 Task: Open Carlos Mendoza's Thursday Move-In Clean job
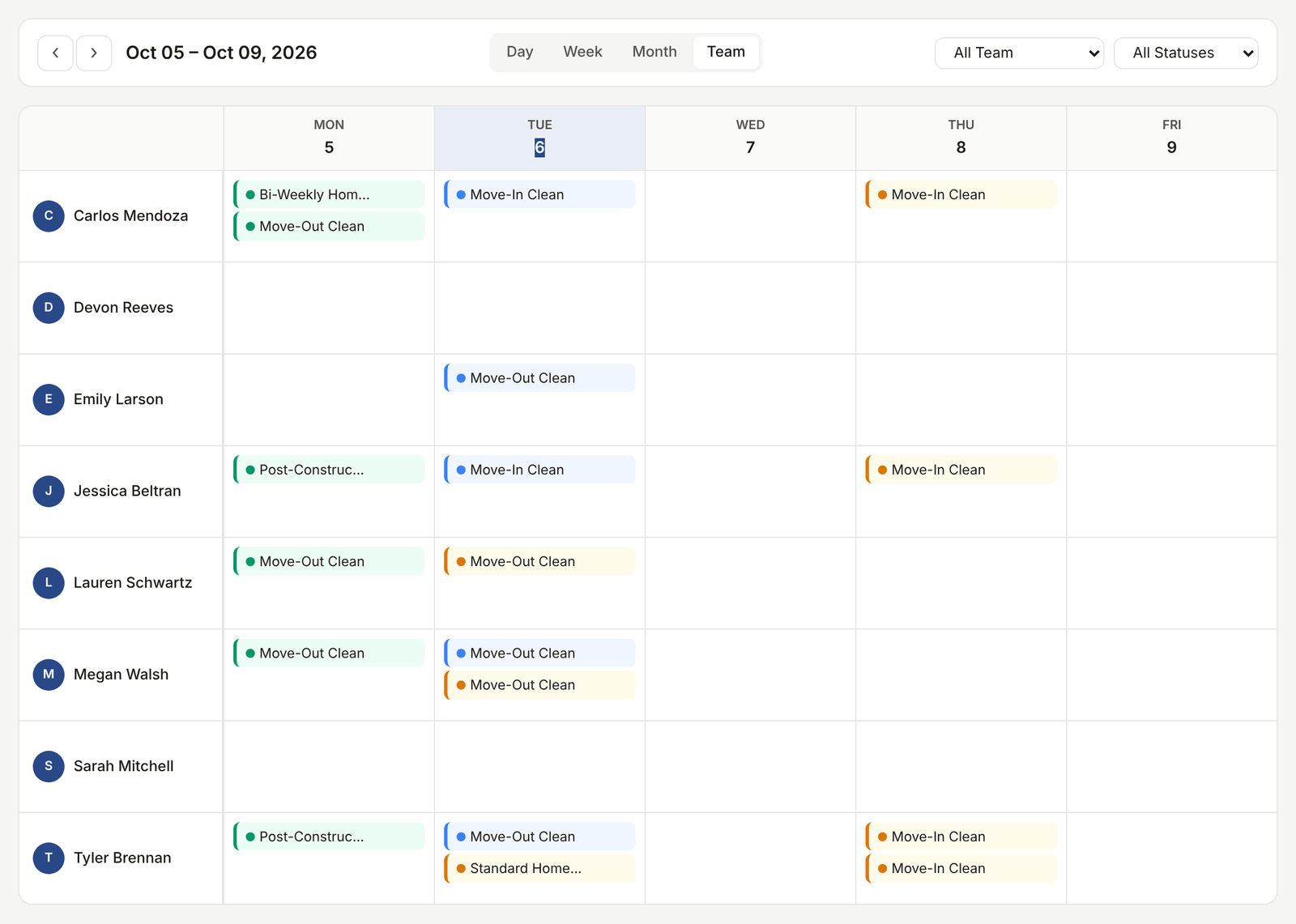point(961,194)
